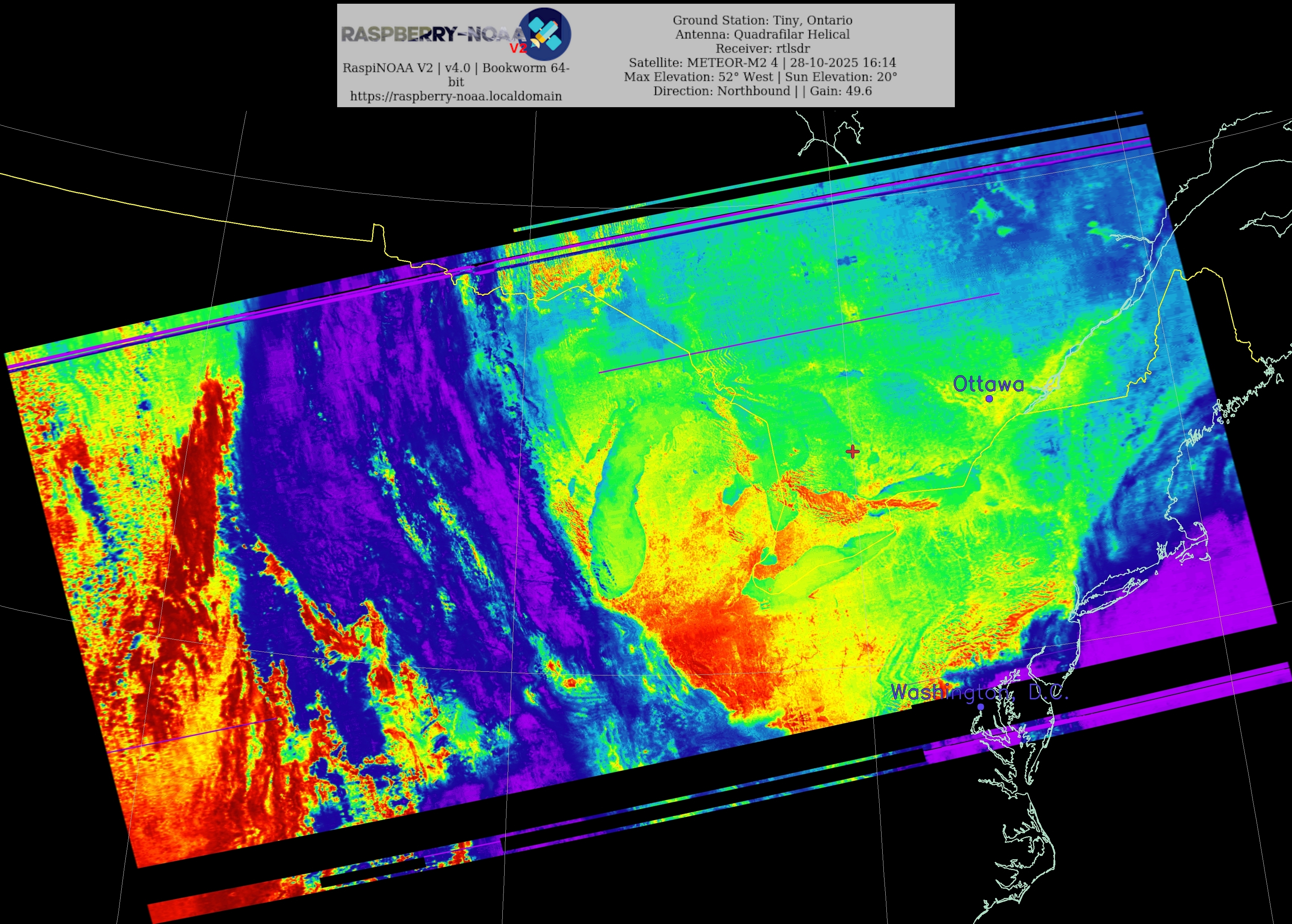This screenshot has height=924, width=1292.
Task: Click the Washington, D.C. map label
Action: pos(979,692)
